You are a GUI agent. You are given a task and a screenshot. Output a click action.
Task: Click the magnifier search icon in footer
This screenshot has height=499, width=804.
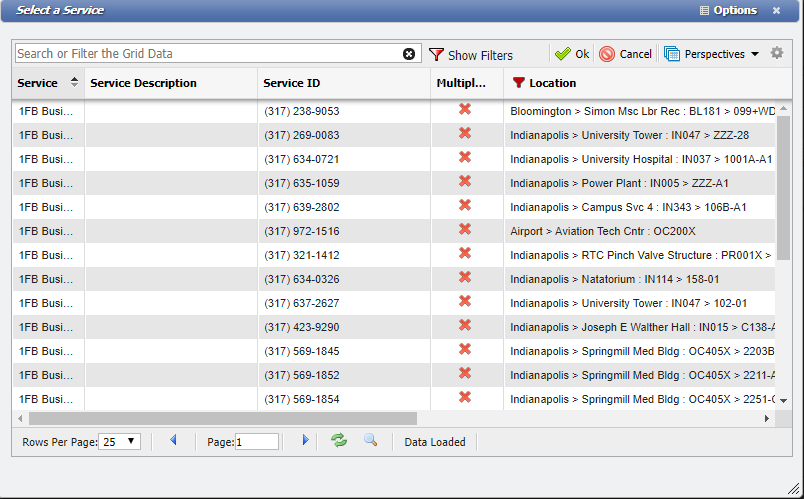(x=370, y=440)
